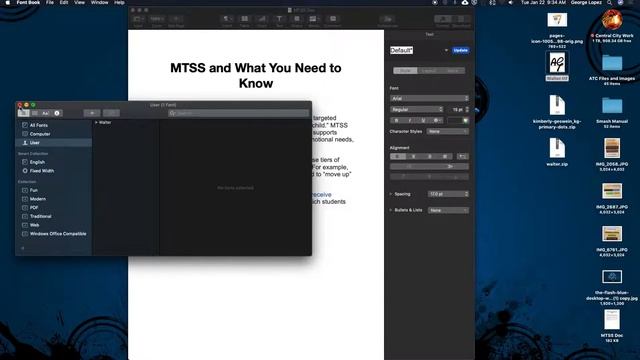This screenshot has width=640, height=360.
Task: Click Insert in Pages toolbar
Action: (227, 20)
